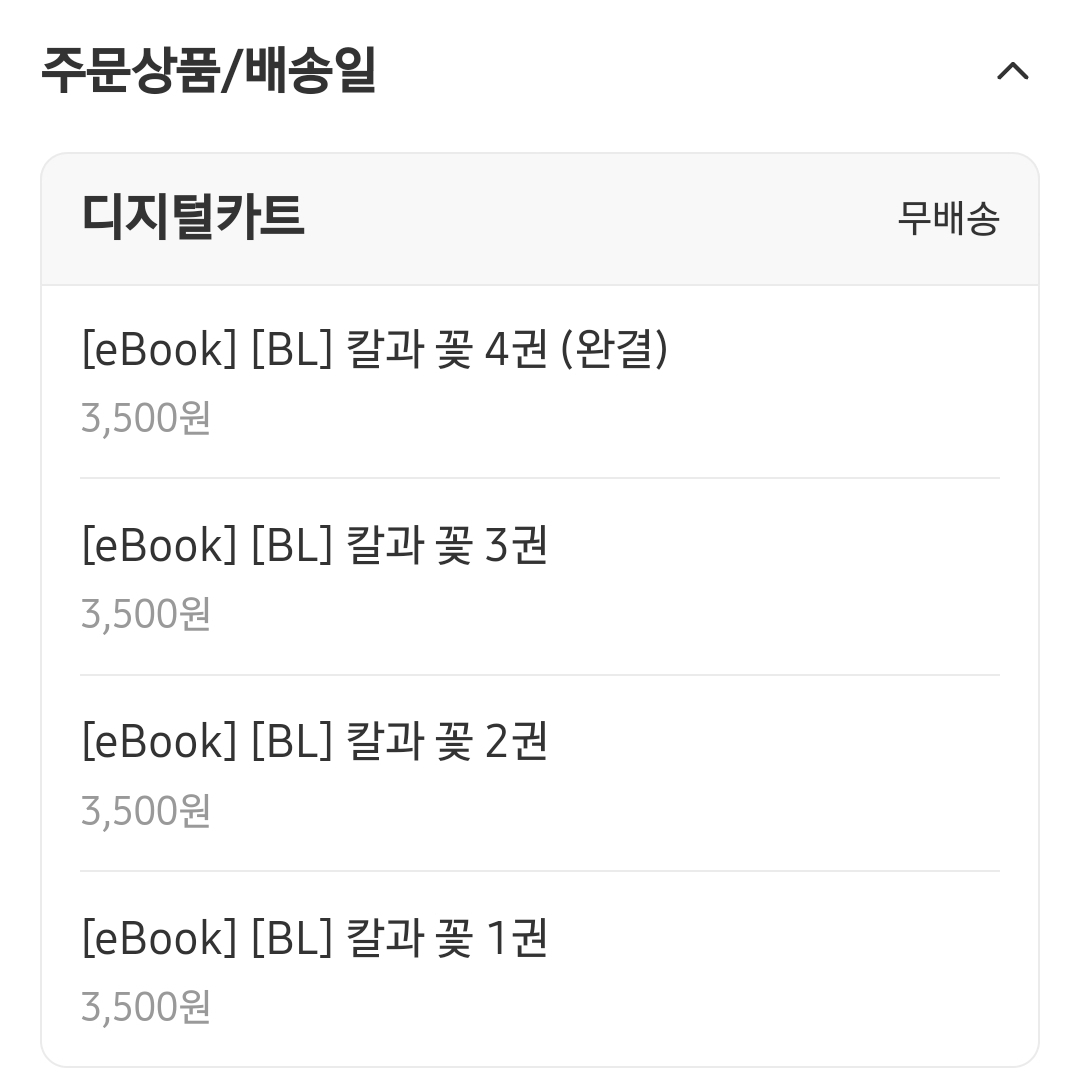Select the 디지털카트 cart title
Image resolution: width=1080 pixels, height=1082 pixels.
pyautogui.click(x=193, y=217)
